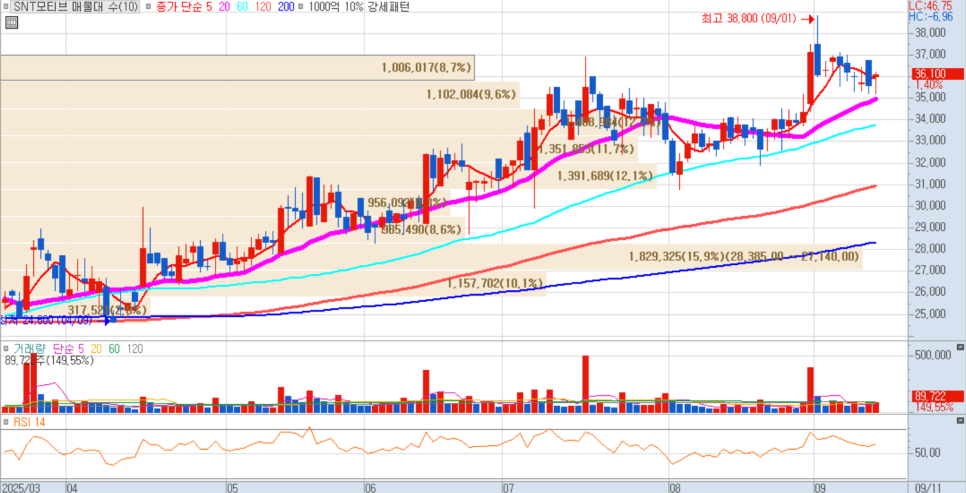Click the 1,006,017(8,7%) volume profile label
This screenshot has width=966, height=493.
[x=426, y=68]
